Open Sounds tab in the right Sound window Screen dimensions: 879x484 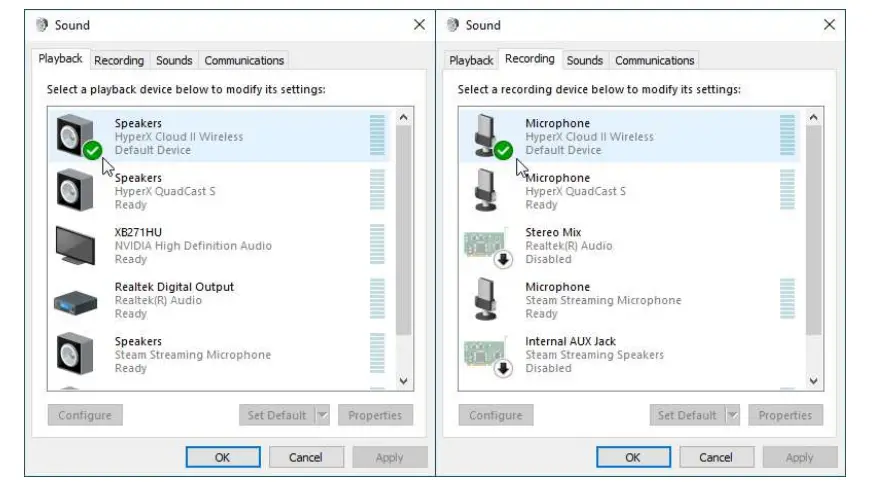point(584,61)
